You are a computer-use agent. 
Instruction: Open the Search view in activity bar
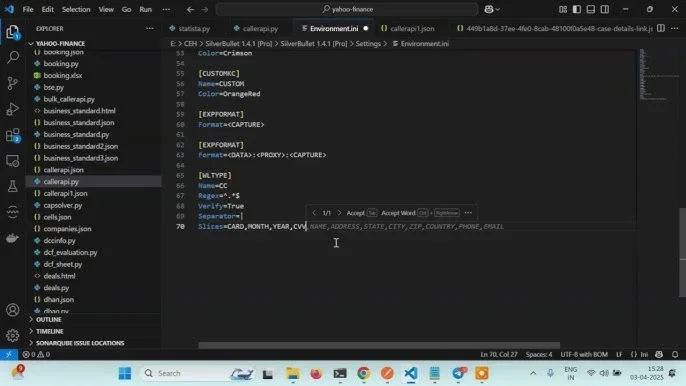[x=13, y=57]
